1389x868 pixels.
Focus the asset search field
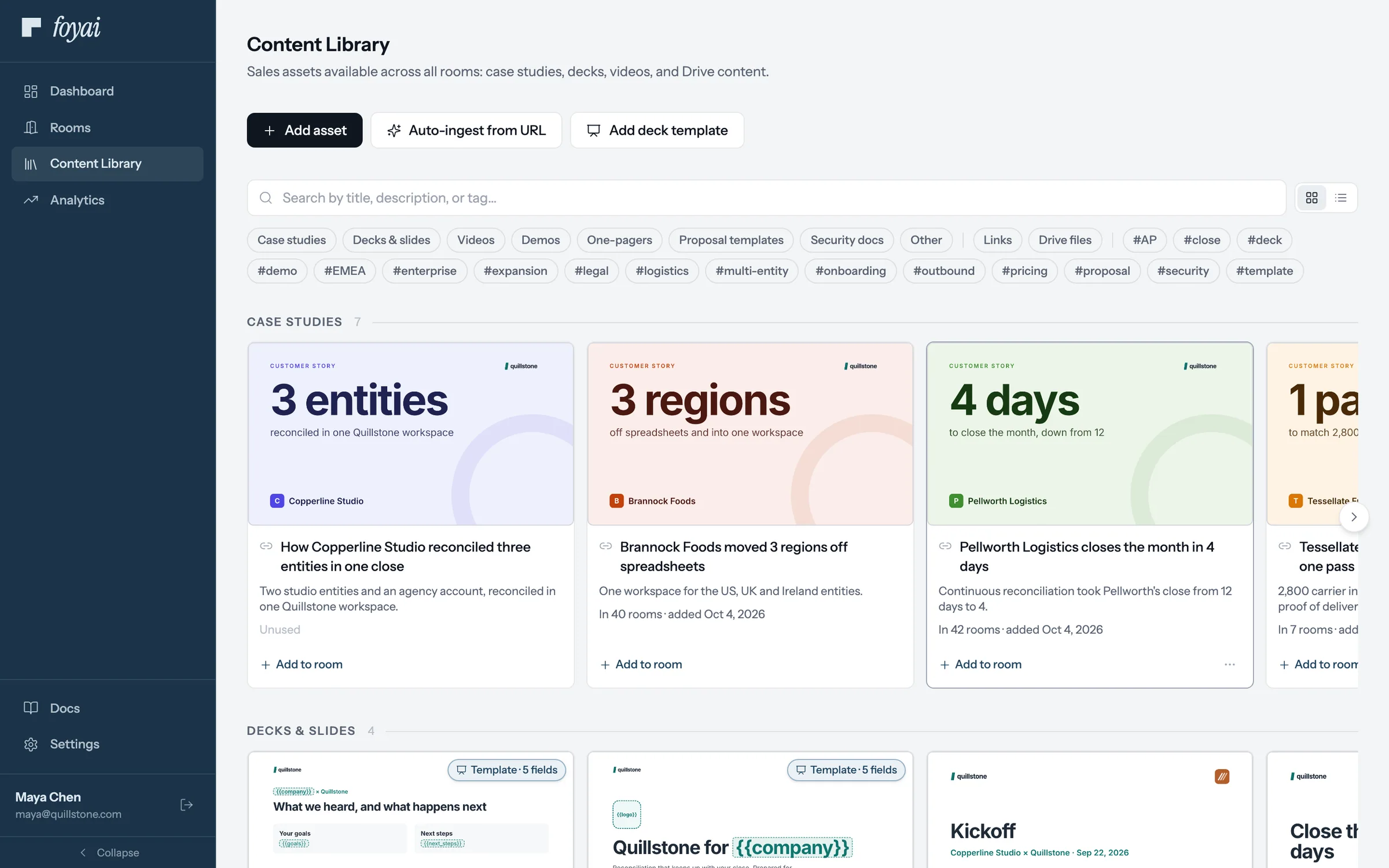[766, 198]
